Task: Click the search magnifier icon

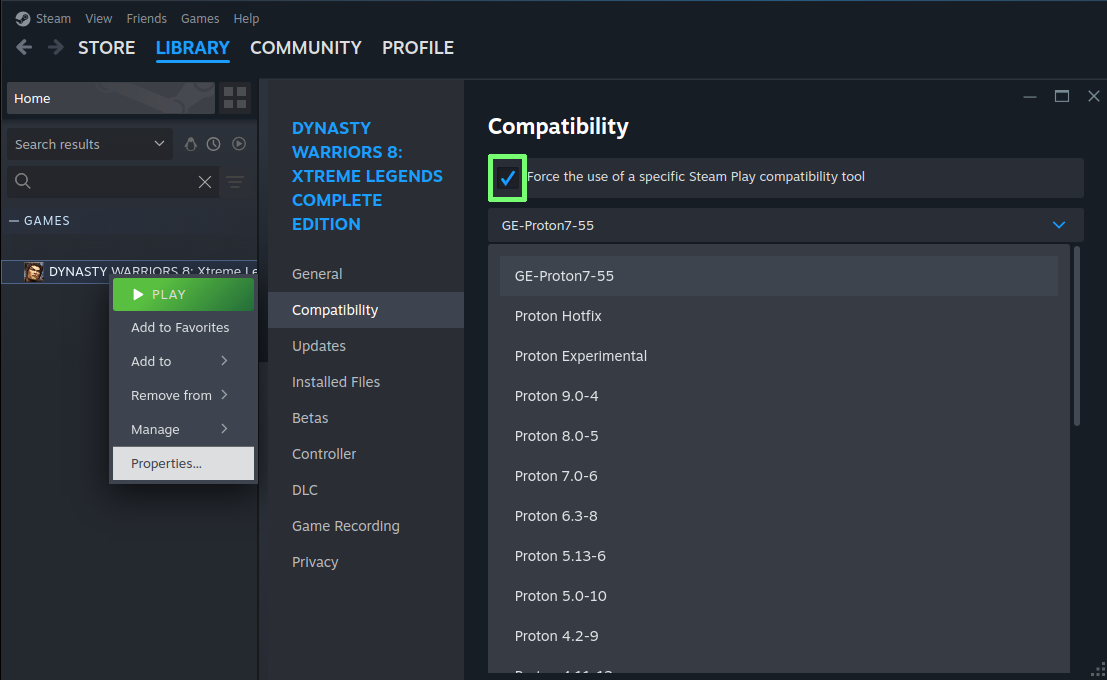Action: 23,181
